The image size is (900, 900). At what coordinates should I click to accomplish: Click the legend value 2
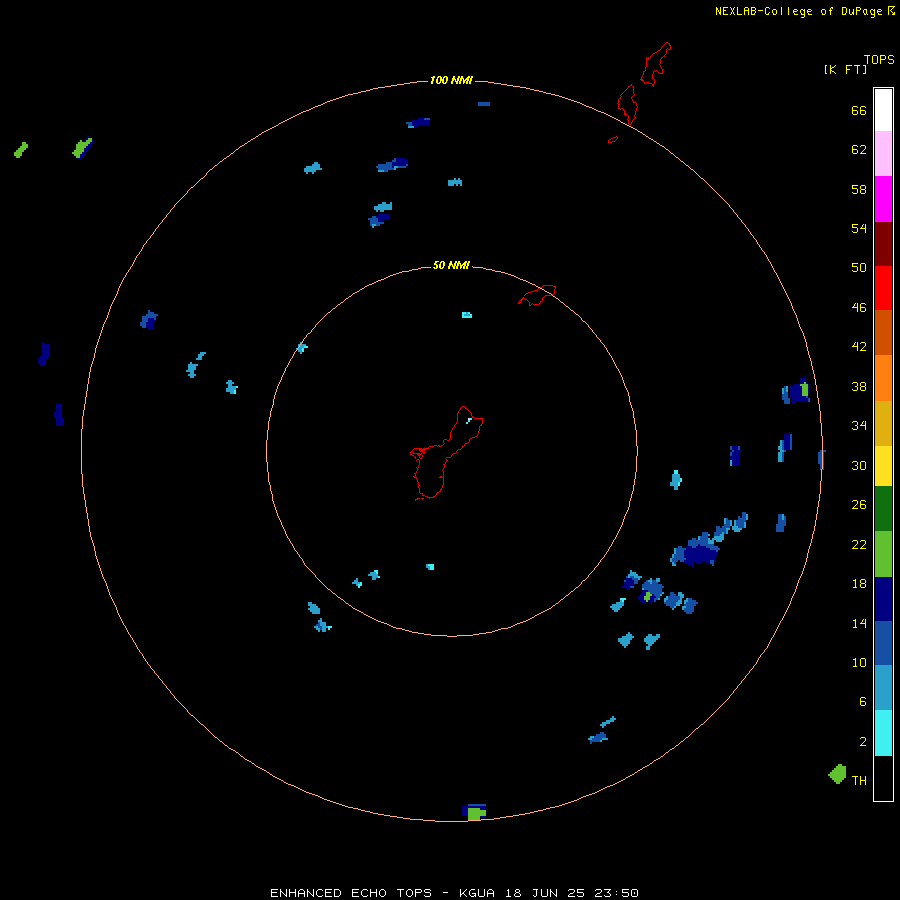click(862, 742)
